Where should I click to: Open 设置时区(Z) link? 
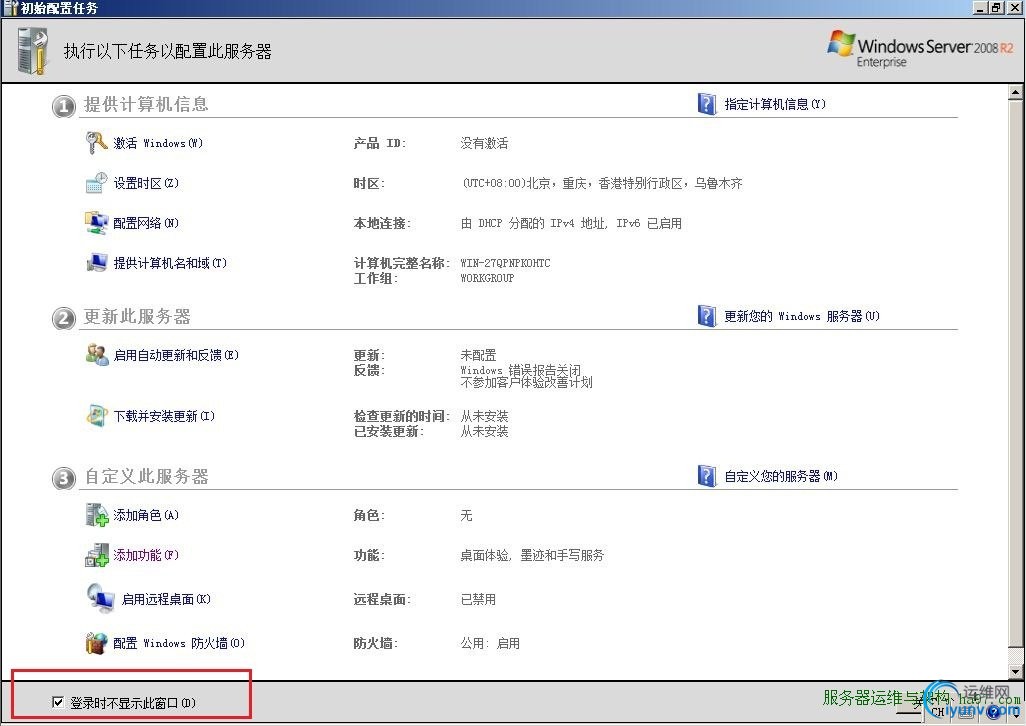(x=146, y=183)
